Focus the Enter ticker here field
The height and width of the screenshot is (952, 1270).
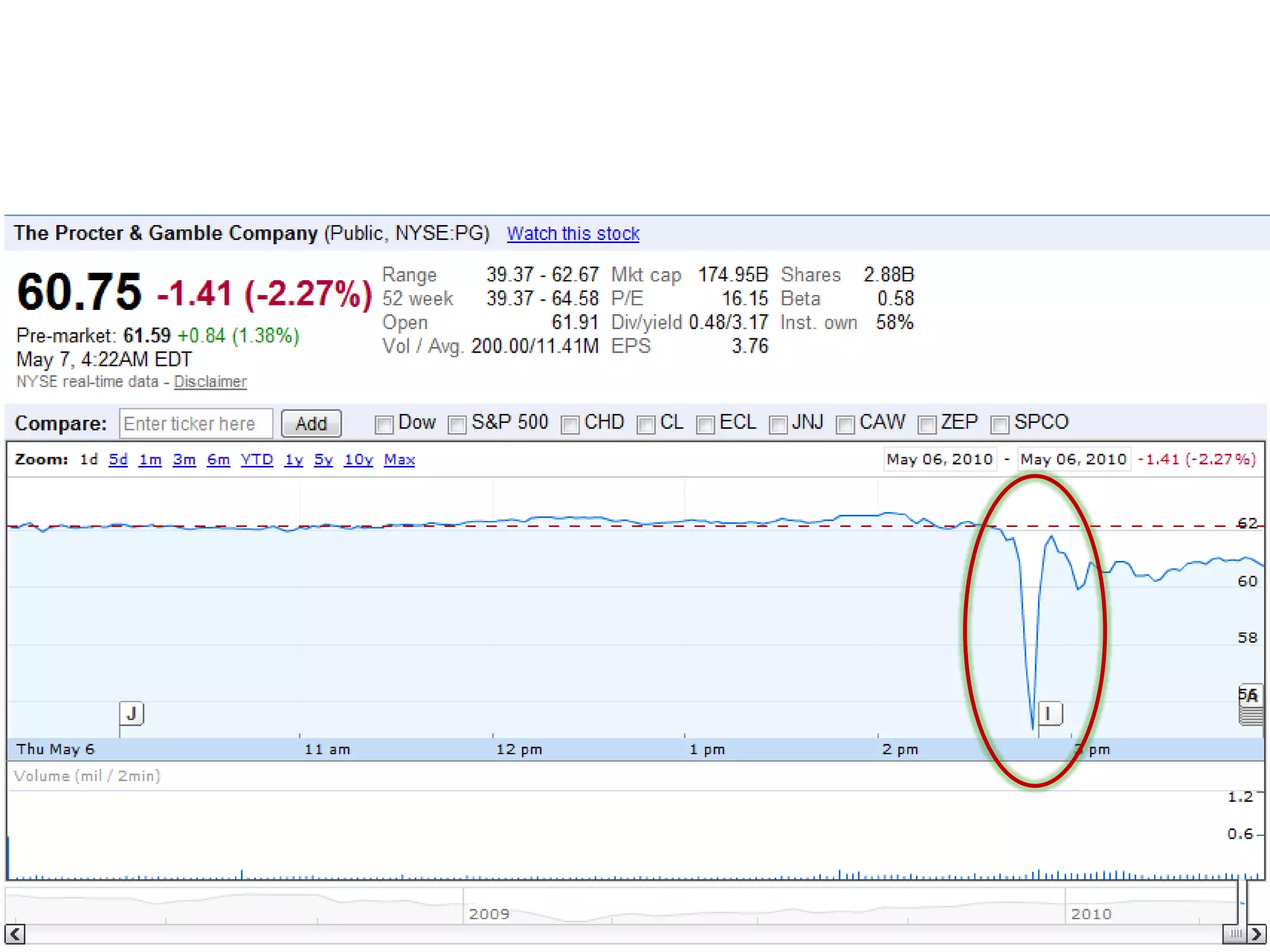(195, 424)
